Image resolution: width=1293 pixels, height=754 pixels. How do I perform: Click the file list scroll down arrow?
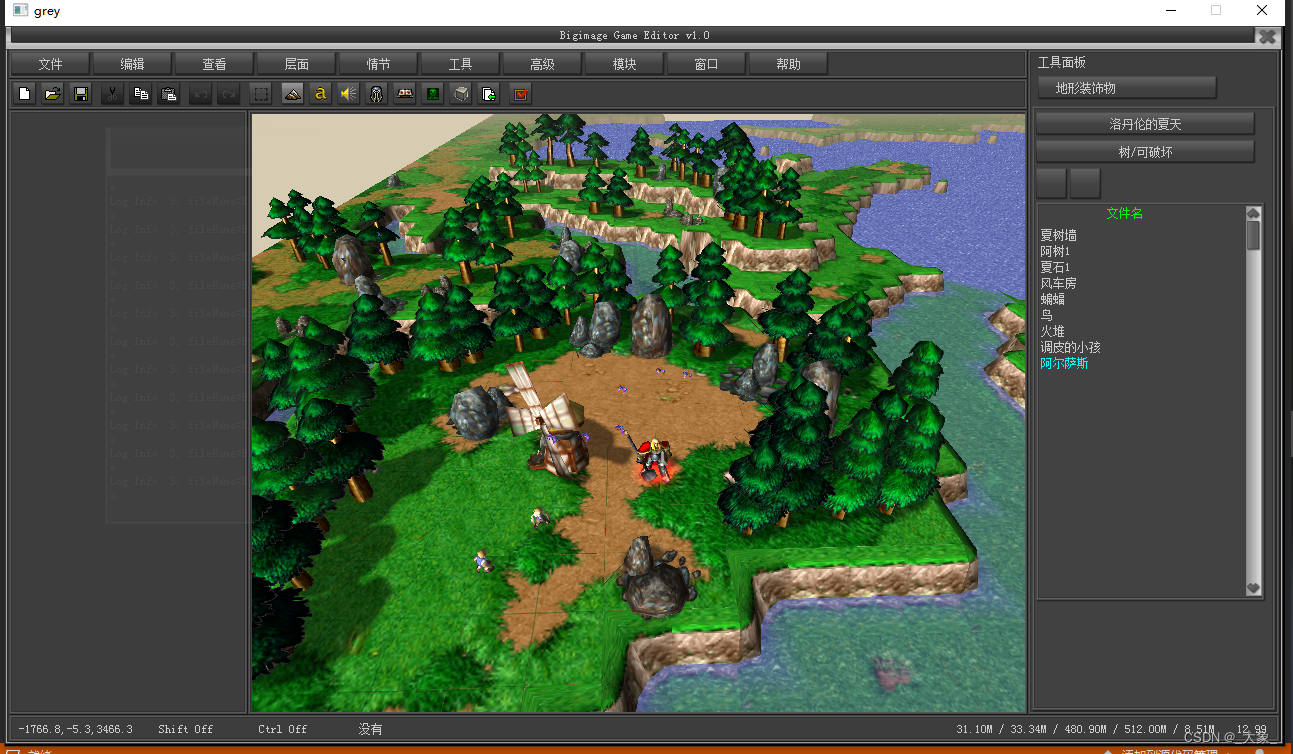coord(1253,589)
